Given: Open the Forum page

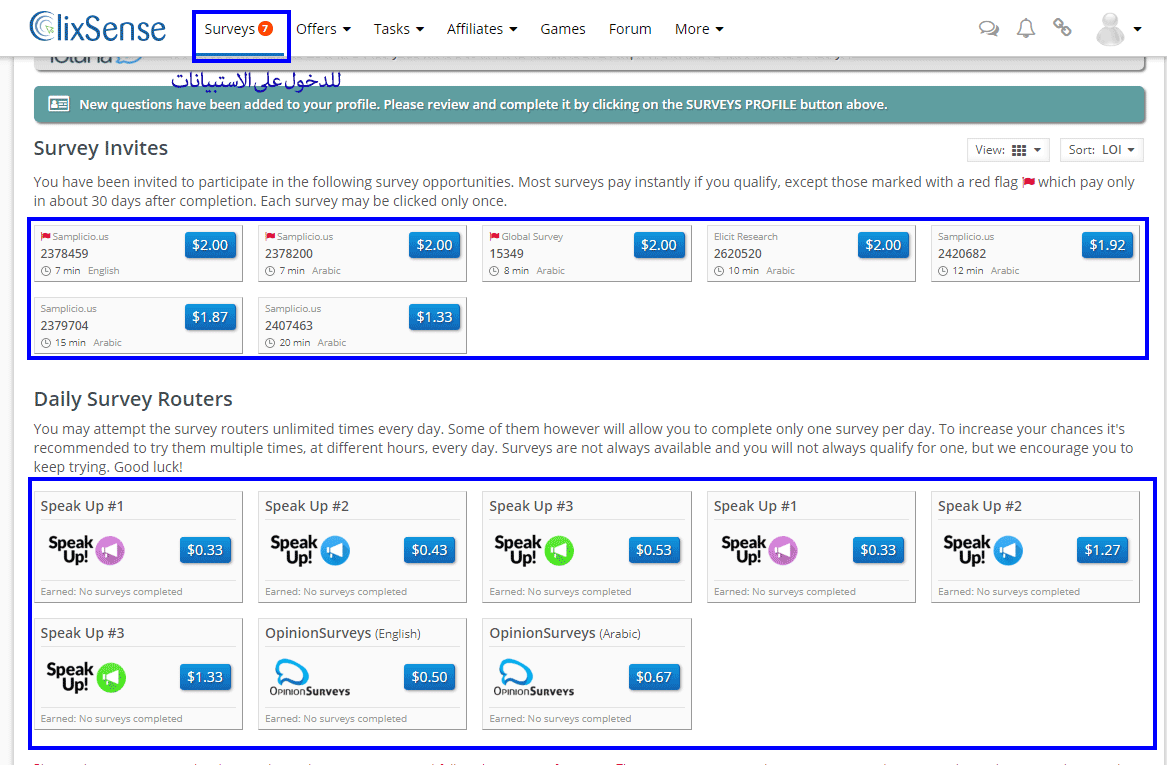Looking at the screenshot, I should (630, 29).
